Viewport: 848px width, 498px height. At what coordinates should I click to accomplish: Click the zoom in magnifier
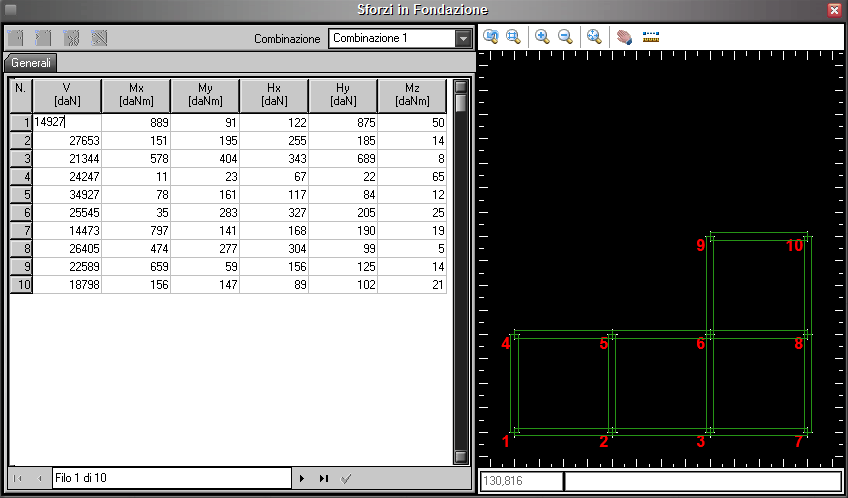pos(542,37)
